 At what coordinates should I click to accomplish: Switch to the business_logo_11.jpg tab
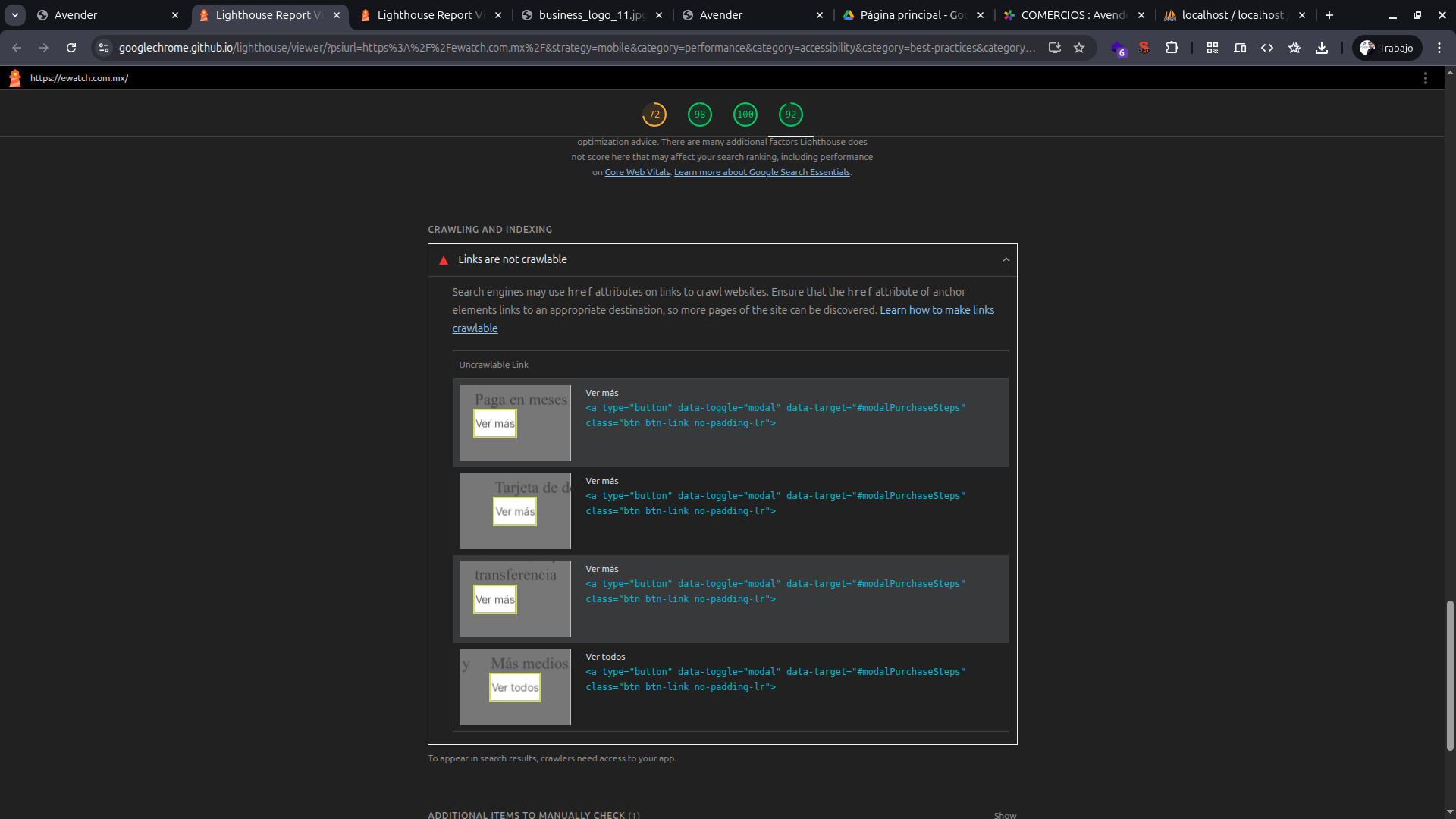tap(591, 15)
